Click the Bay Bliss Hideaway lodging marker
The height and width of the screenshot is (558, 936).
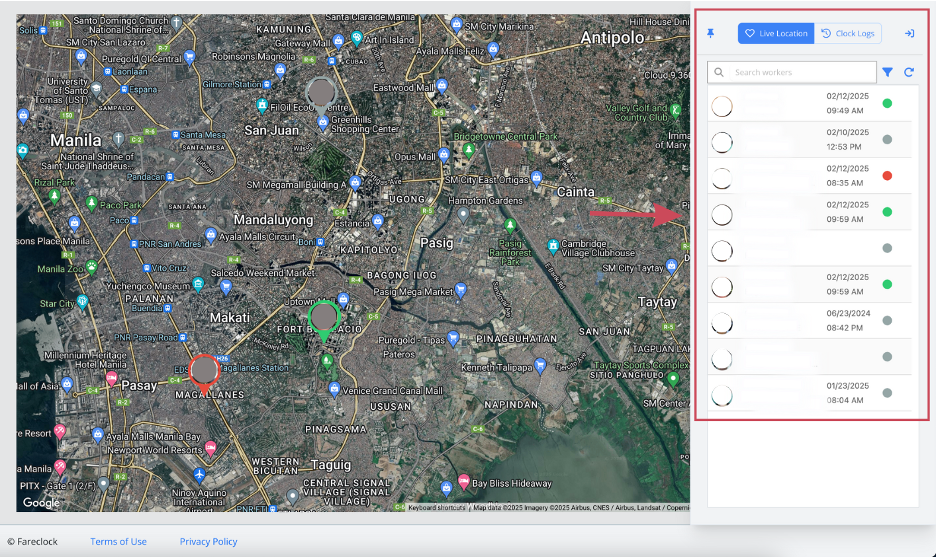point(463,481)
